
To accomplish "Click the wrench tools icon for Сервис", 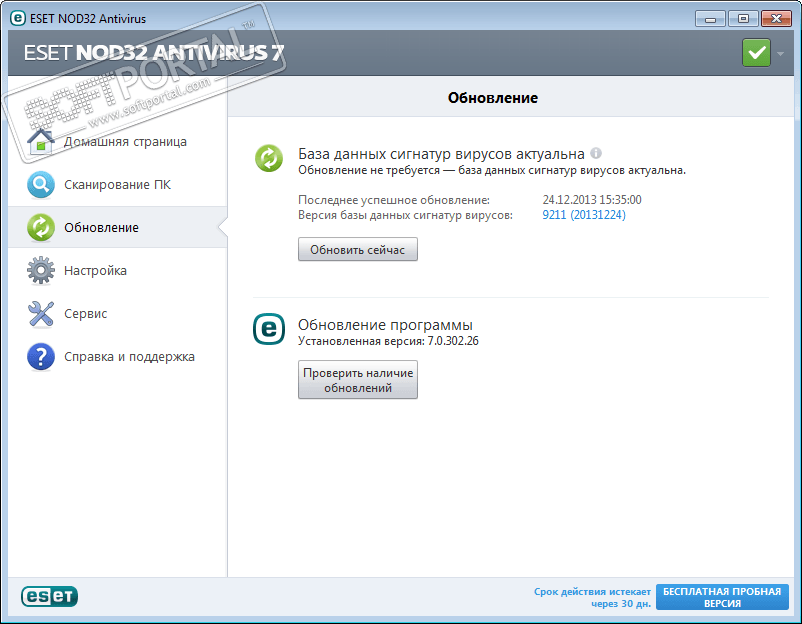I will tap(41, 314).
